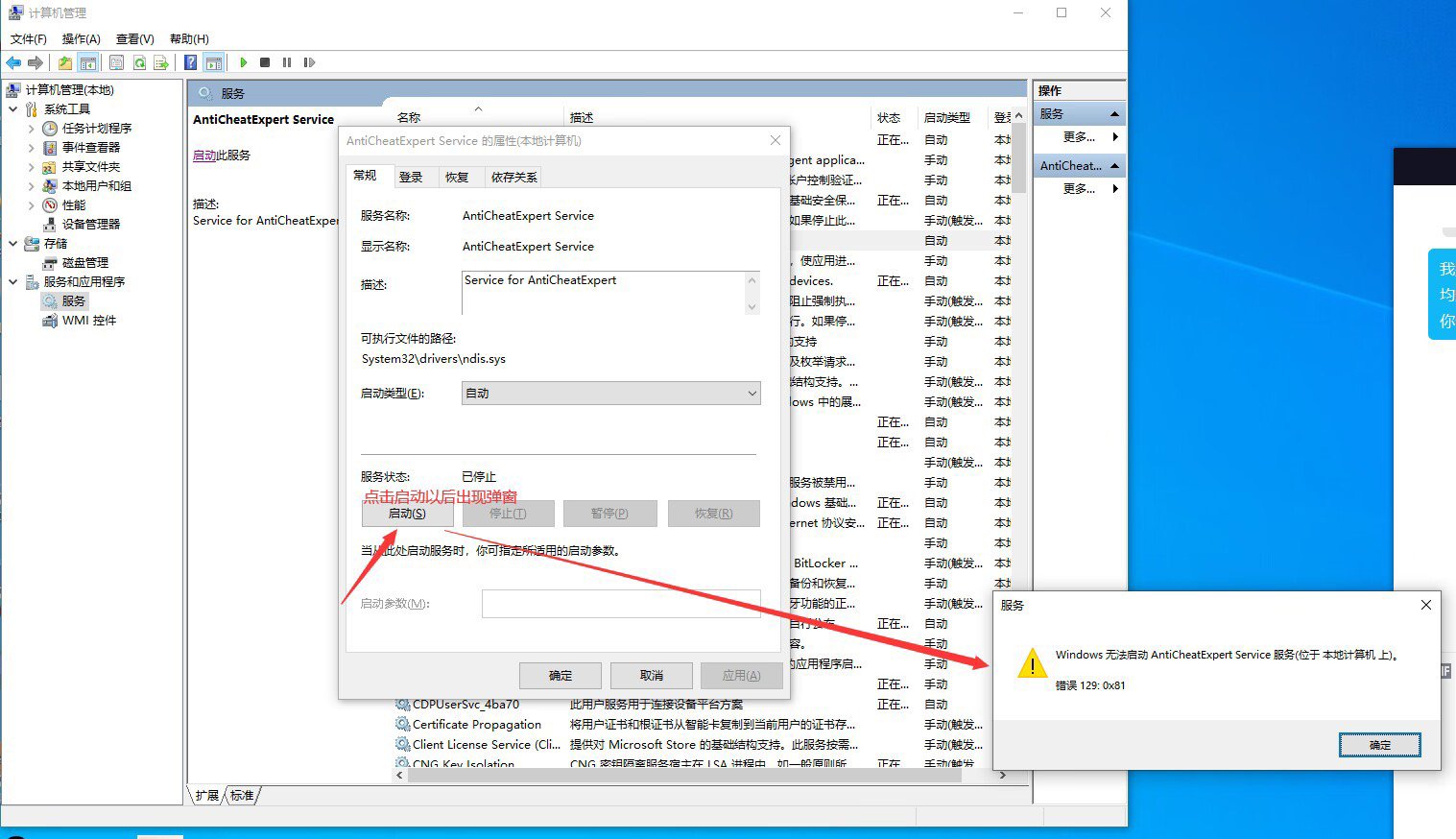Switch to the 扩展 view tab
The height and width of the screenshot is (839, 1456).
tap(206, 795)
